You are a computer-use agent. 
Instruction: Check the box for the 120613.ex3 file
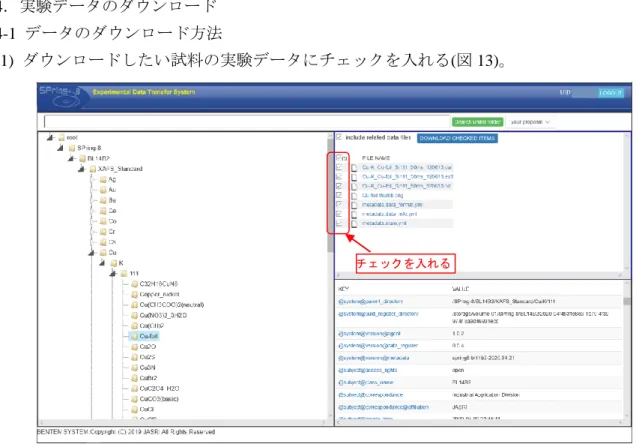coord(339,176)
